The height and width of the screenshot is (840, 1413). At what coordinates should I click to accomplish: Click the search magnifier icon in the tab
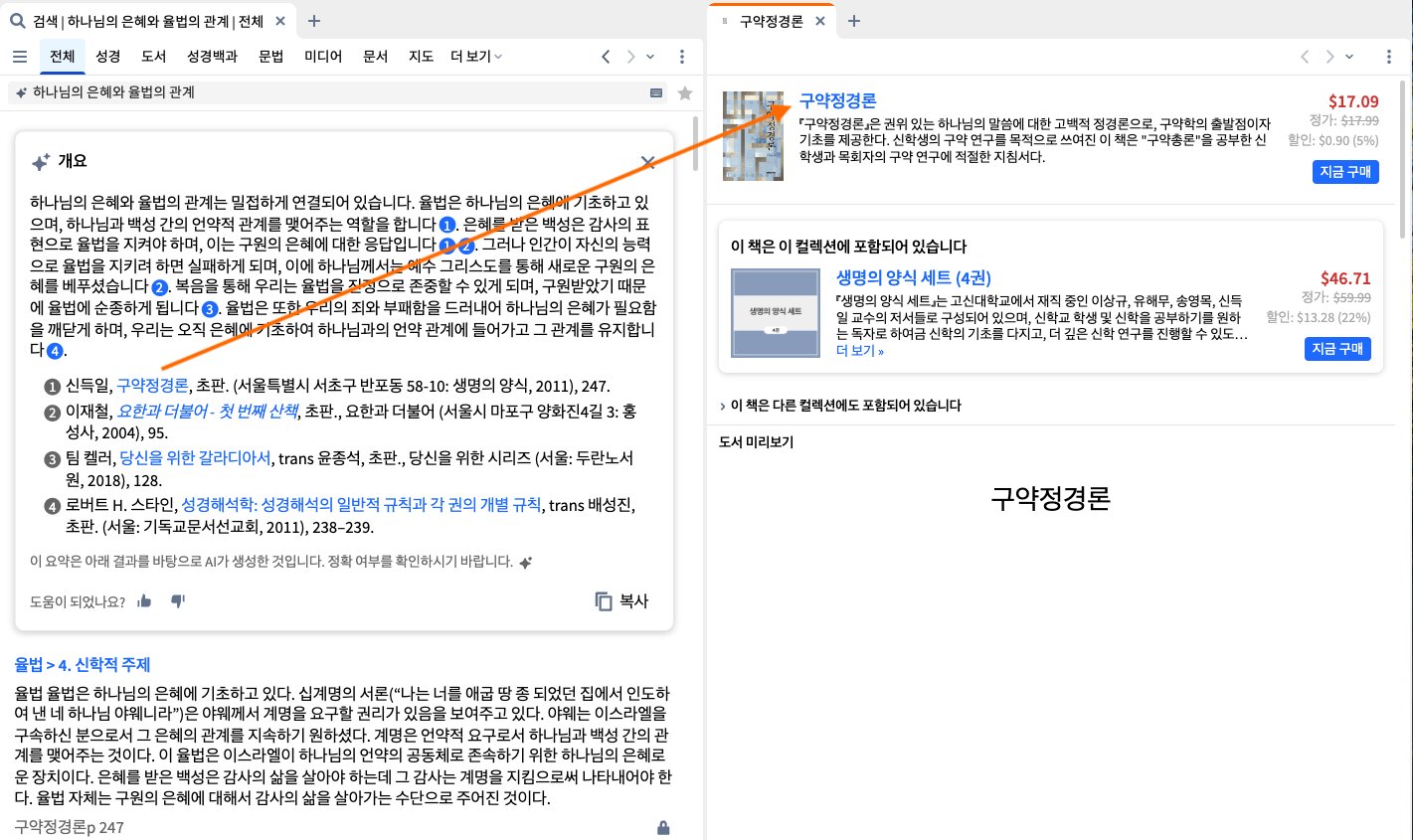click(x=17, y=21)
